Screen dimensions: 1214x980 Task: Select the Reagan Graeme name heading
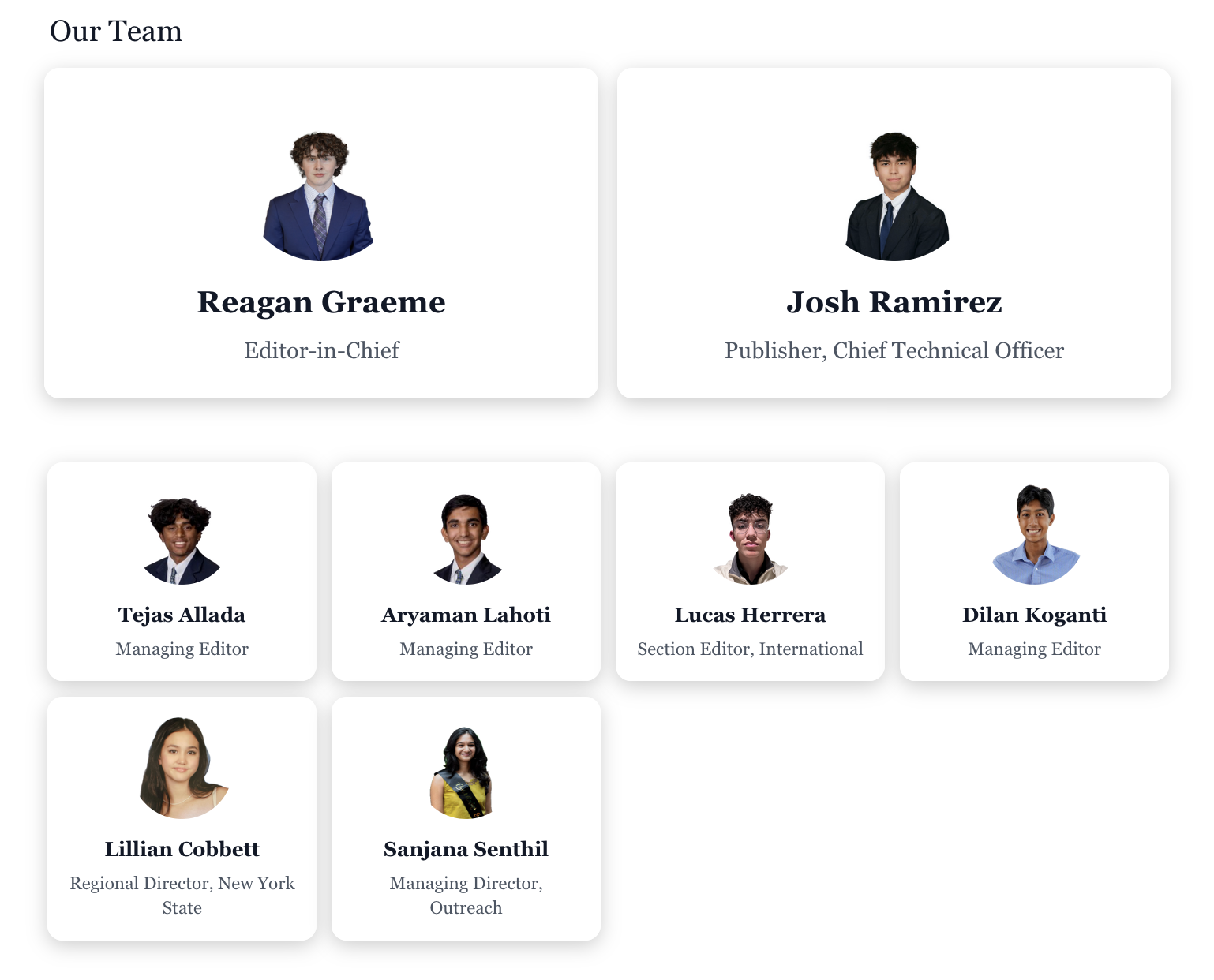pyautogui.click(x=321, y=302)
